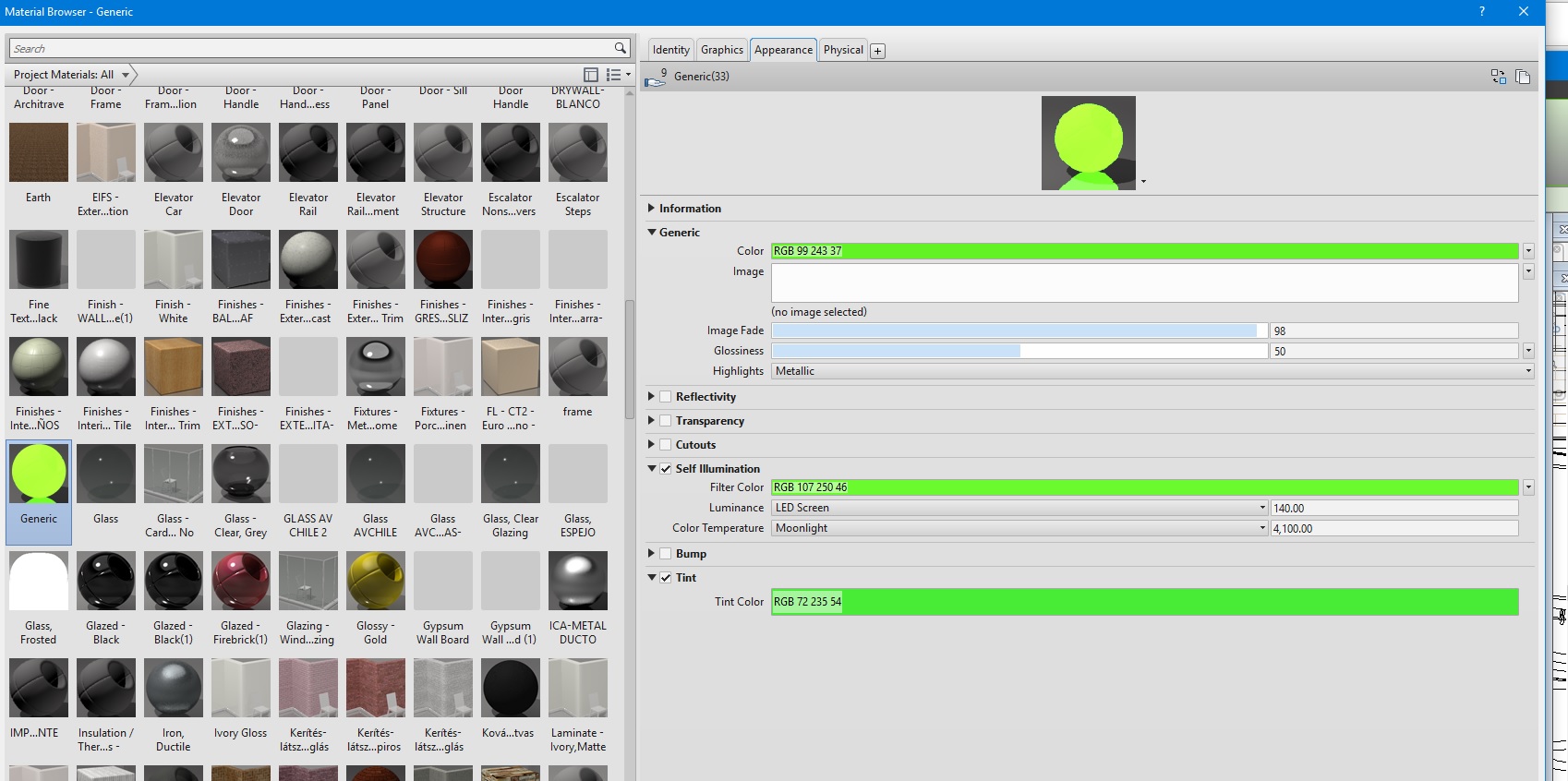
Task: Click the replace asset icon
Action: point(1498,77)
